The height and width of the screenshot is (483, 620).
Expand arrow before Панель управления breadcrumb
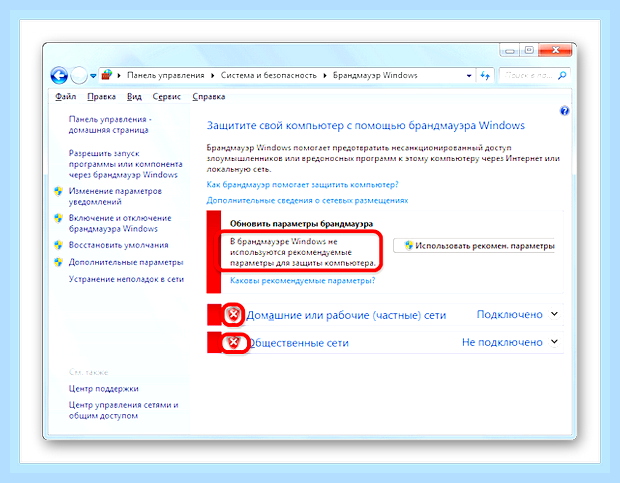pyautogui.click(x=119, y=75)
